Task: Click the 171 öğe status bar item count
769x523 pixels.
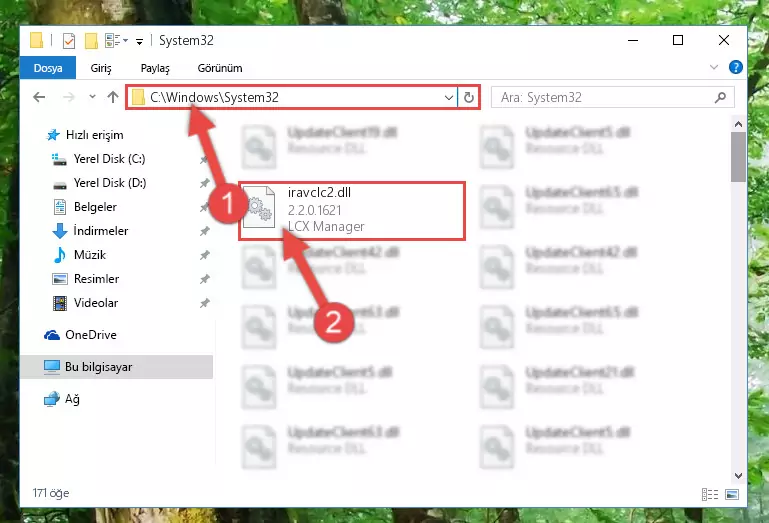Action: (51, 493)
